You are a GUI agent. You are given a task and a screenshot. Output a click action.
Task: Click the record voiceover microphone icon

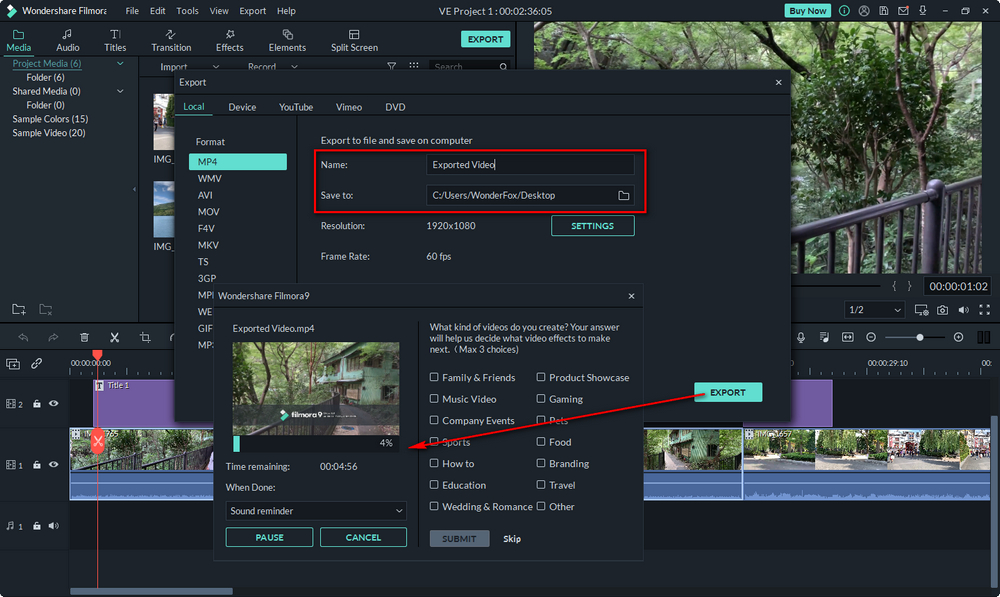801,337
